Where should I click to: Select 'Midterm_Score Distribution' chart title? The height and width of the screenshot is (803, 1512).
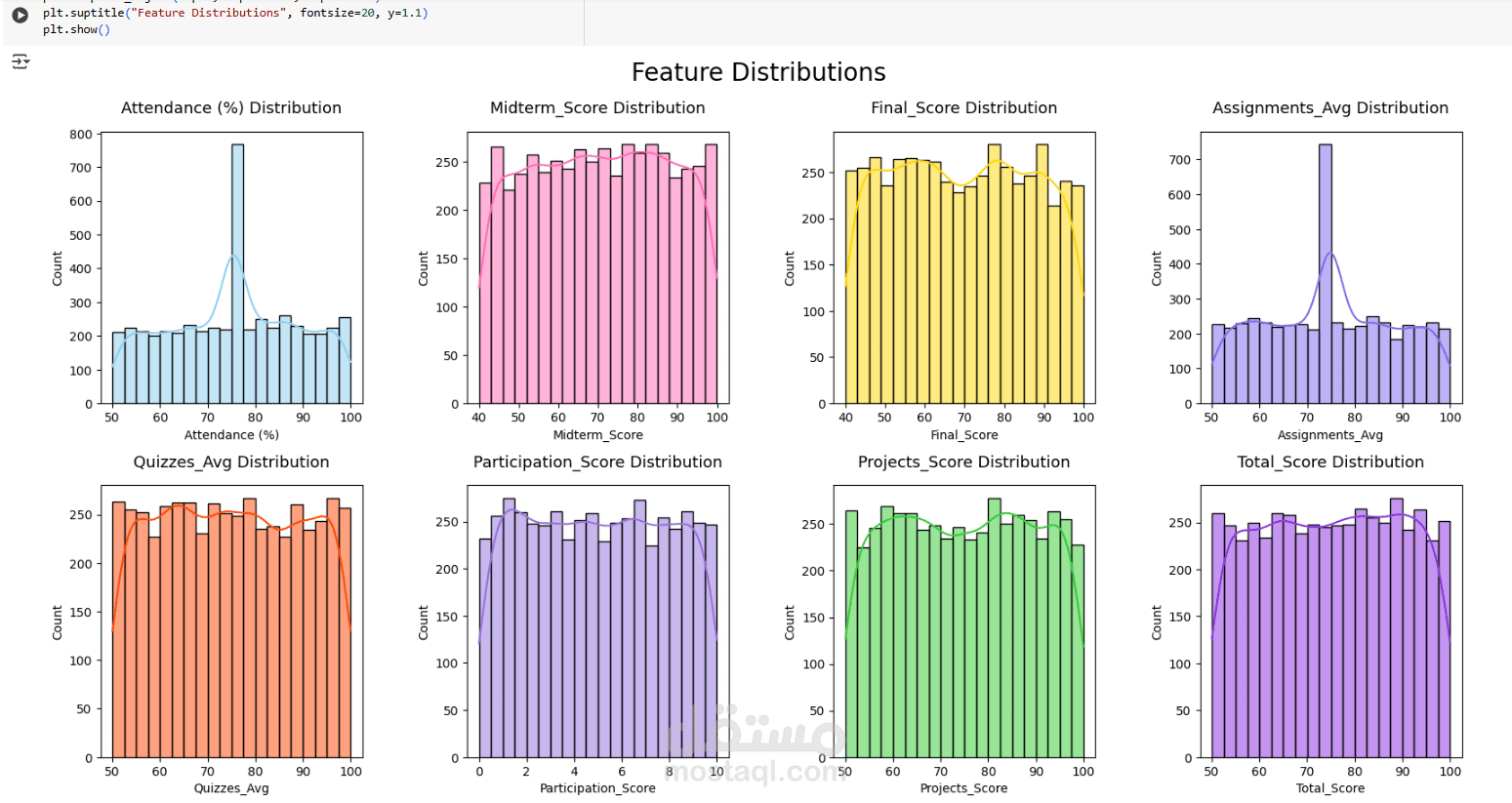pos(597,108)
